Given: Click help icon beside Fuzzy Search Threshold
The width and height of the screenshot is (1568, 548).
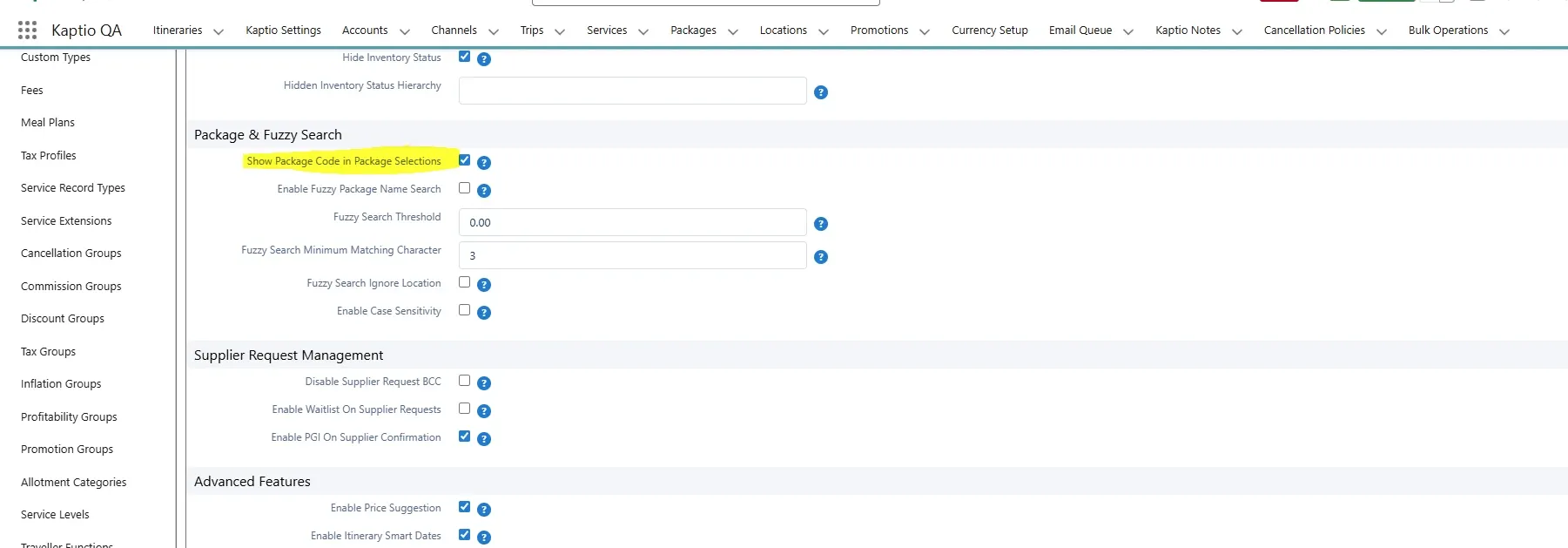Looking at the screenshot, I should (820, 224).
